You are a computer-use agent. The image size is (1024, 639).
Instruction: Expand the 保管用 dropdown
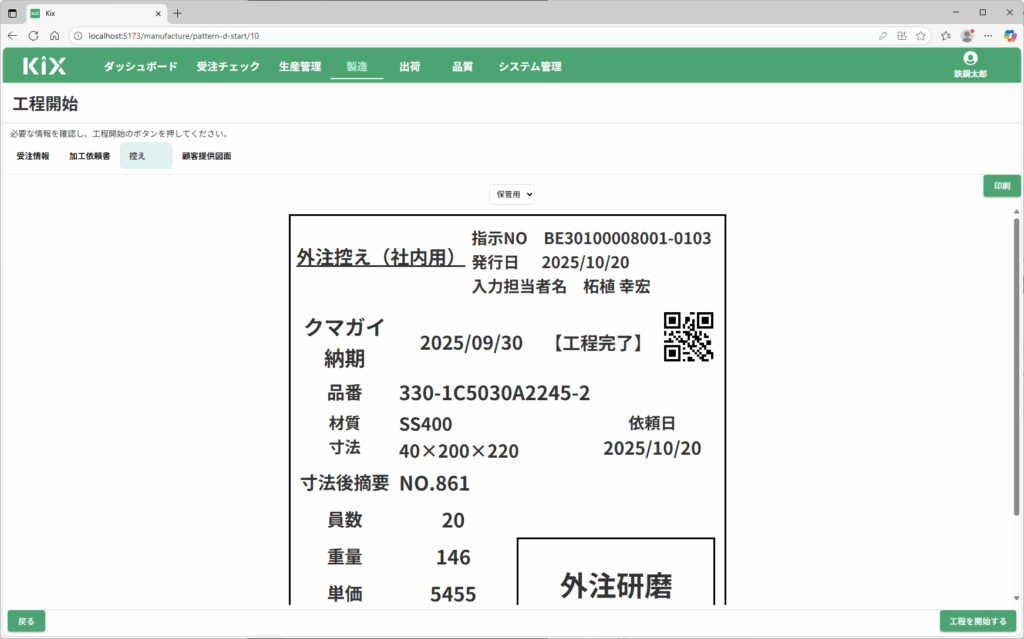512,194
